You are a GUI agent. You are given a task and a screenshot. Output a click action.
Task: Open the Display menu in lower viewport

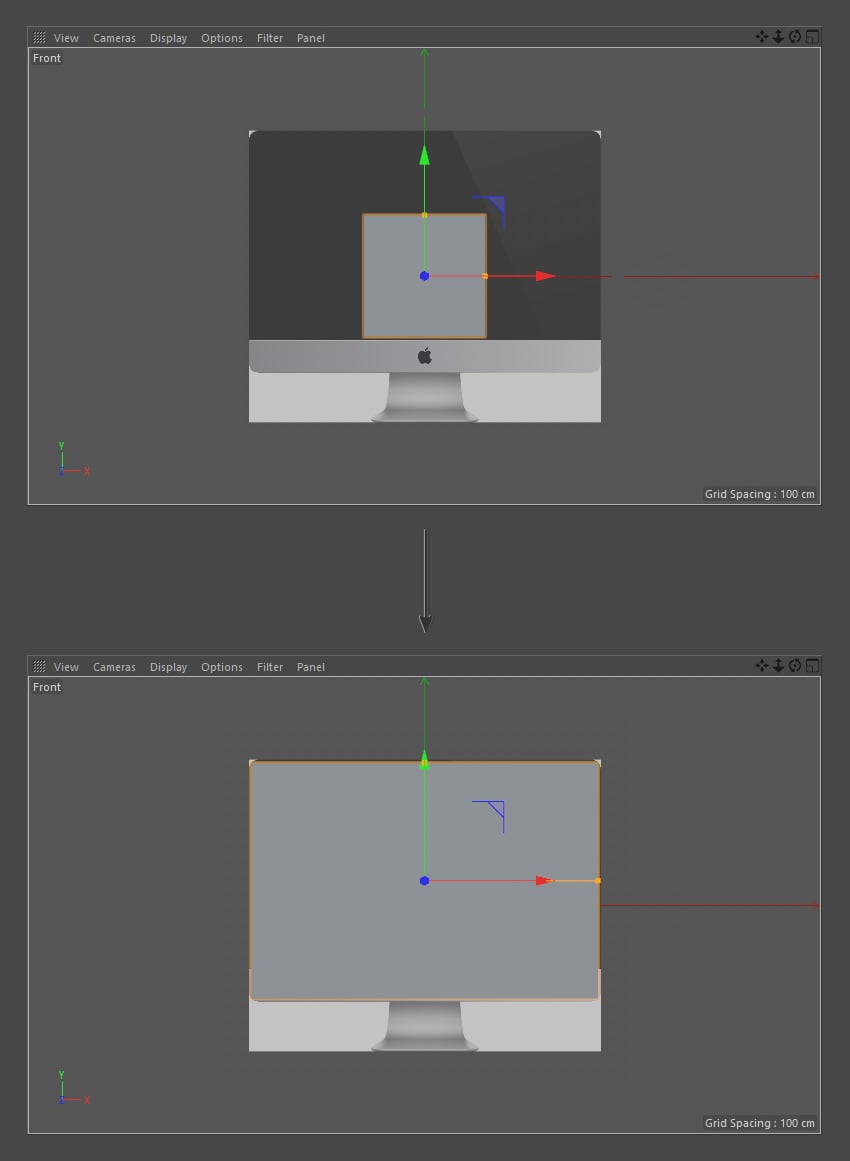168,667
